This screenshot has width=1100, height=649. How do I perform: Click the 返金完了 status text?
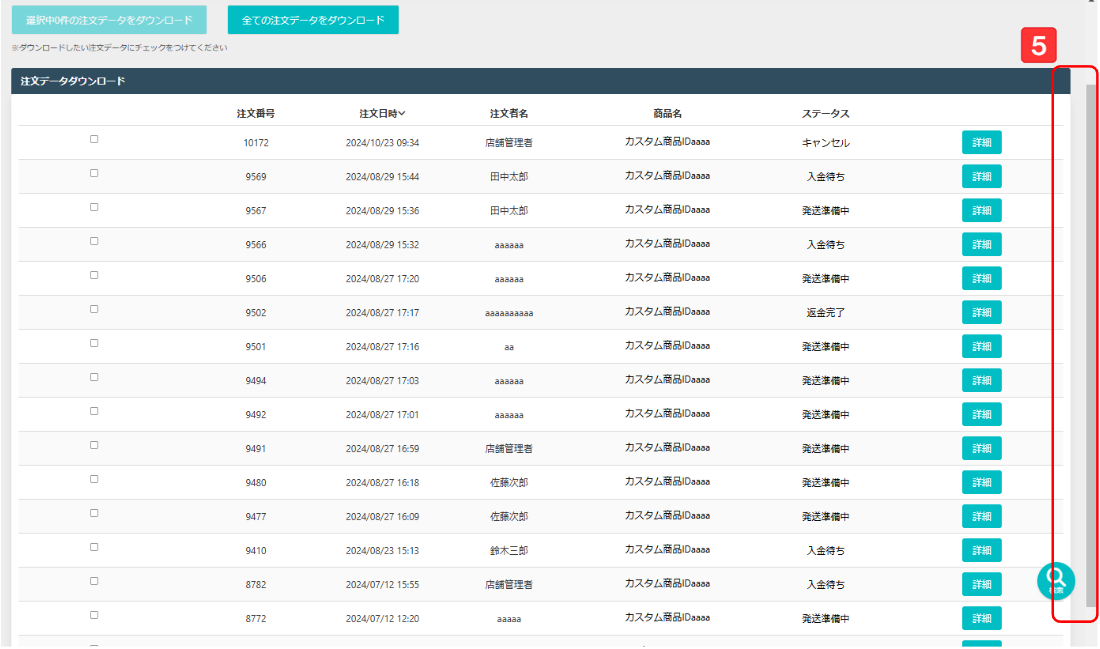826,312
